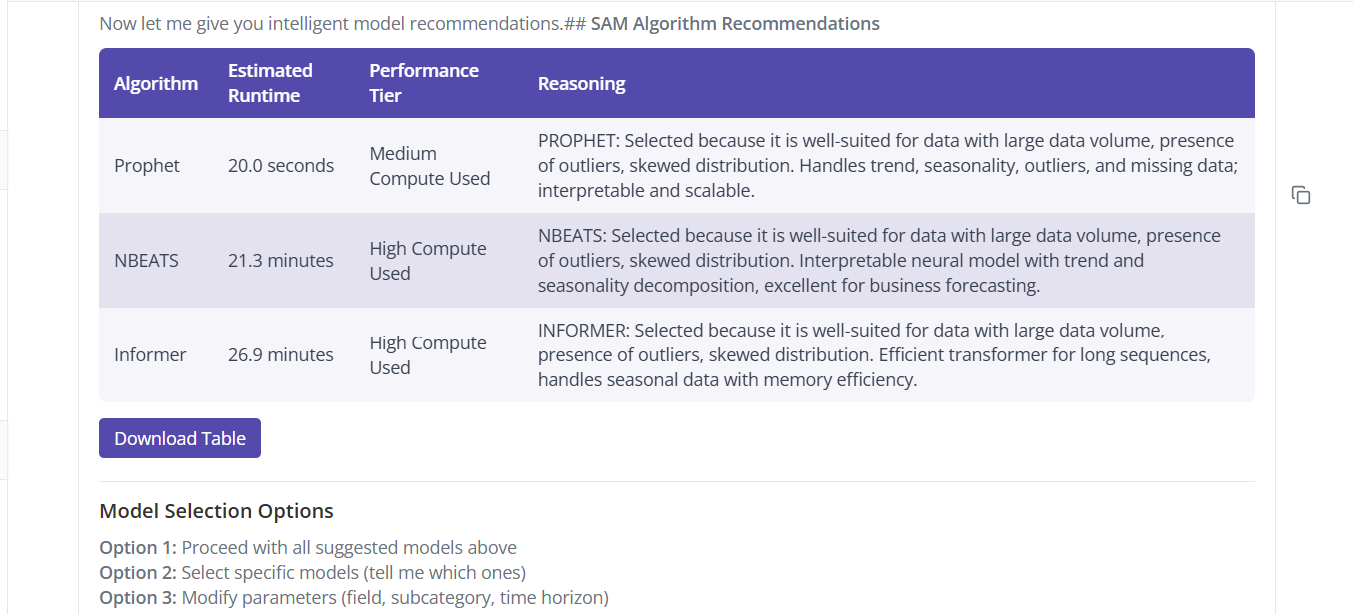Click the High Compute Used cell for NBEATS
The width and height of the screenshot is (1353, 614).
click(x=428, y=260)
